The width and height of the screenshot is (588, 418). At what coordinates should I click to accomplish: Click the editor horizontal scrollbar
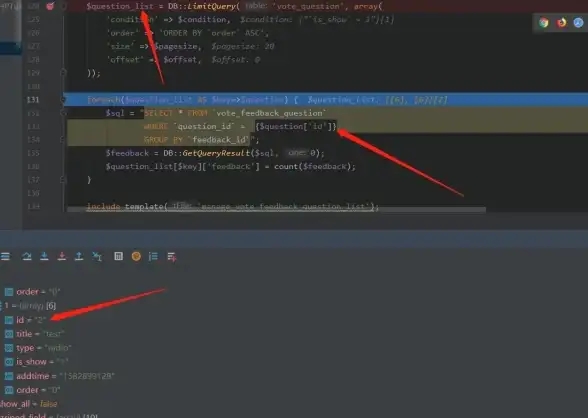[x=276, y=210]
